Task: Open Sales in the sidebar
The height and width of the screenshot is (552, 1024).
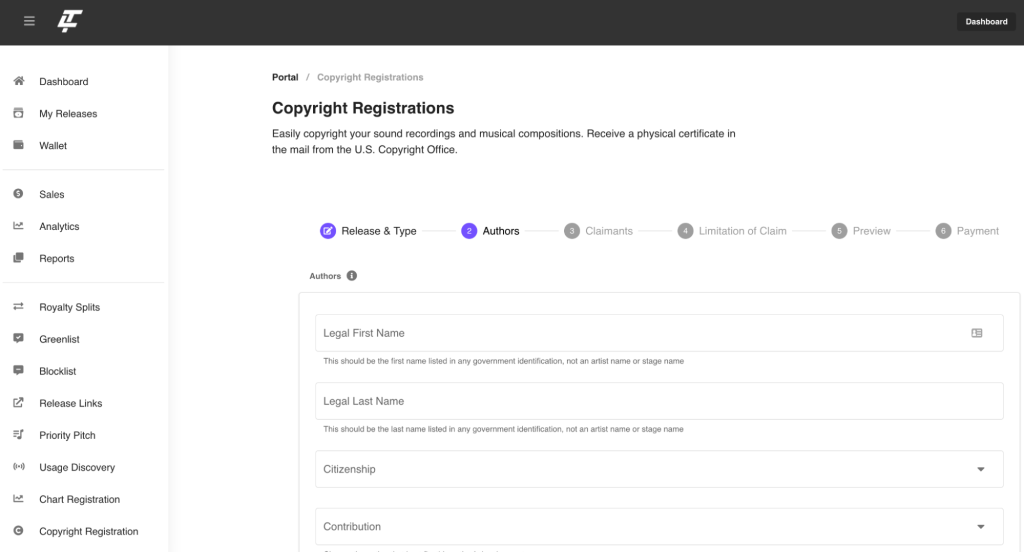Action: point(52,194)
